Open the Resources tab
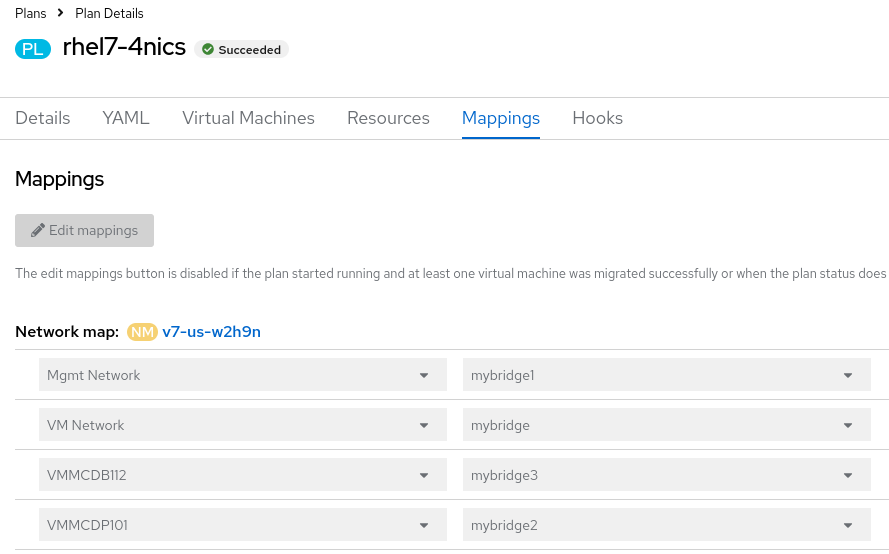This screenshot has height=554, width=889. 388,118
